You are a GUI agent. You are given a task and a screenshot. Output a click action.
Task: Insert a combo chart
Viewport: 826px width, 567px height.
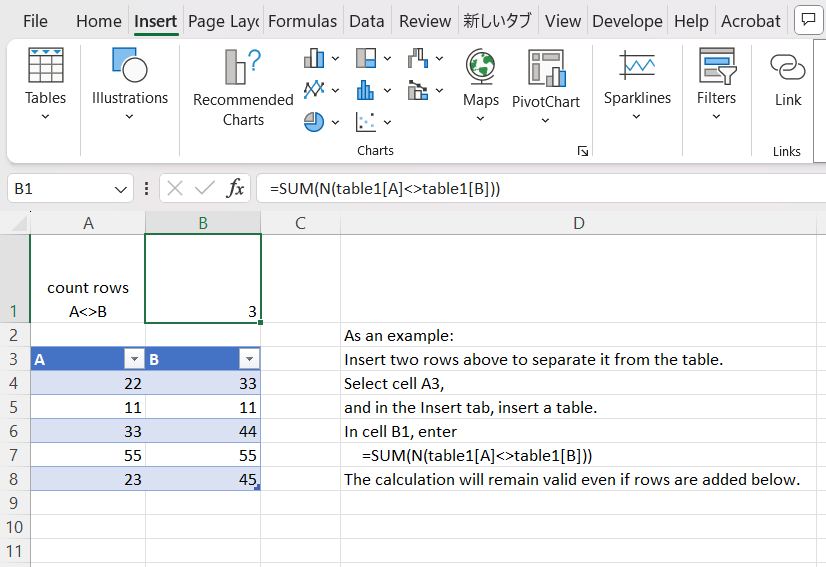point(418,90)
